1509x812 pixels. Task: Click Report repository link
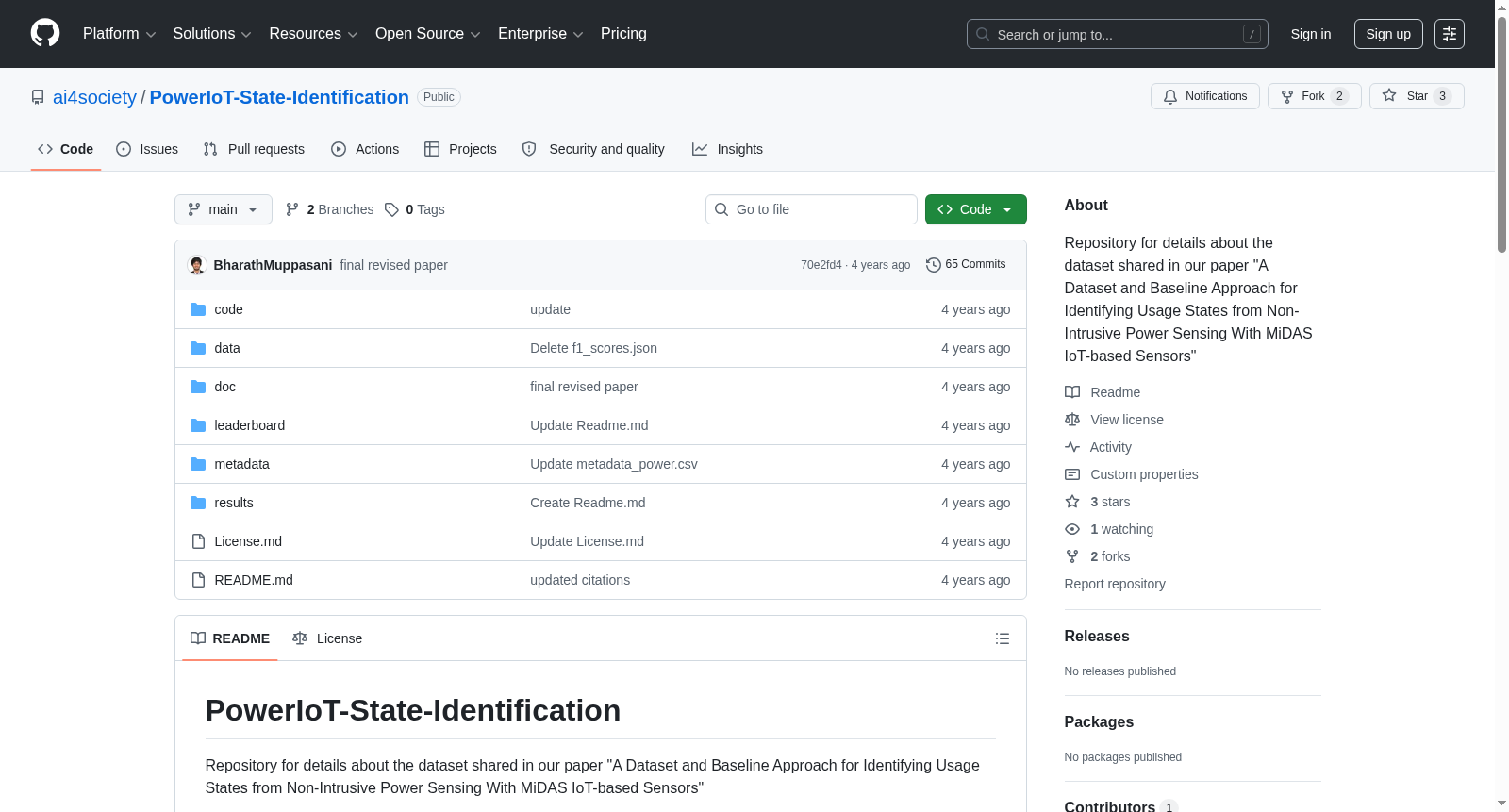tap(1115, 584)
